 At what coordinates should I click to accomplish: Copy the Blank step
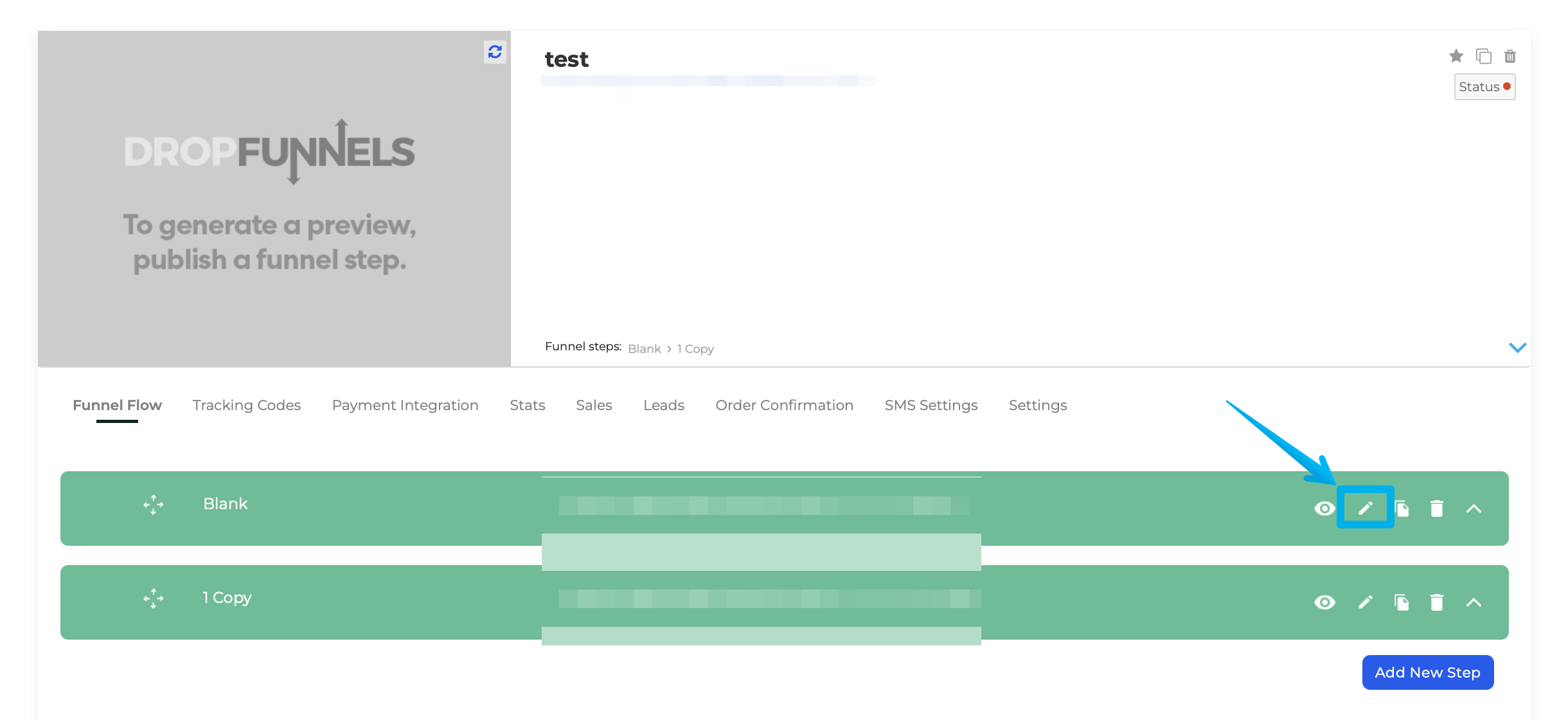(x=1402, y=509)
